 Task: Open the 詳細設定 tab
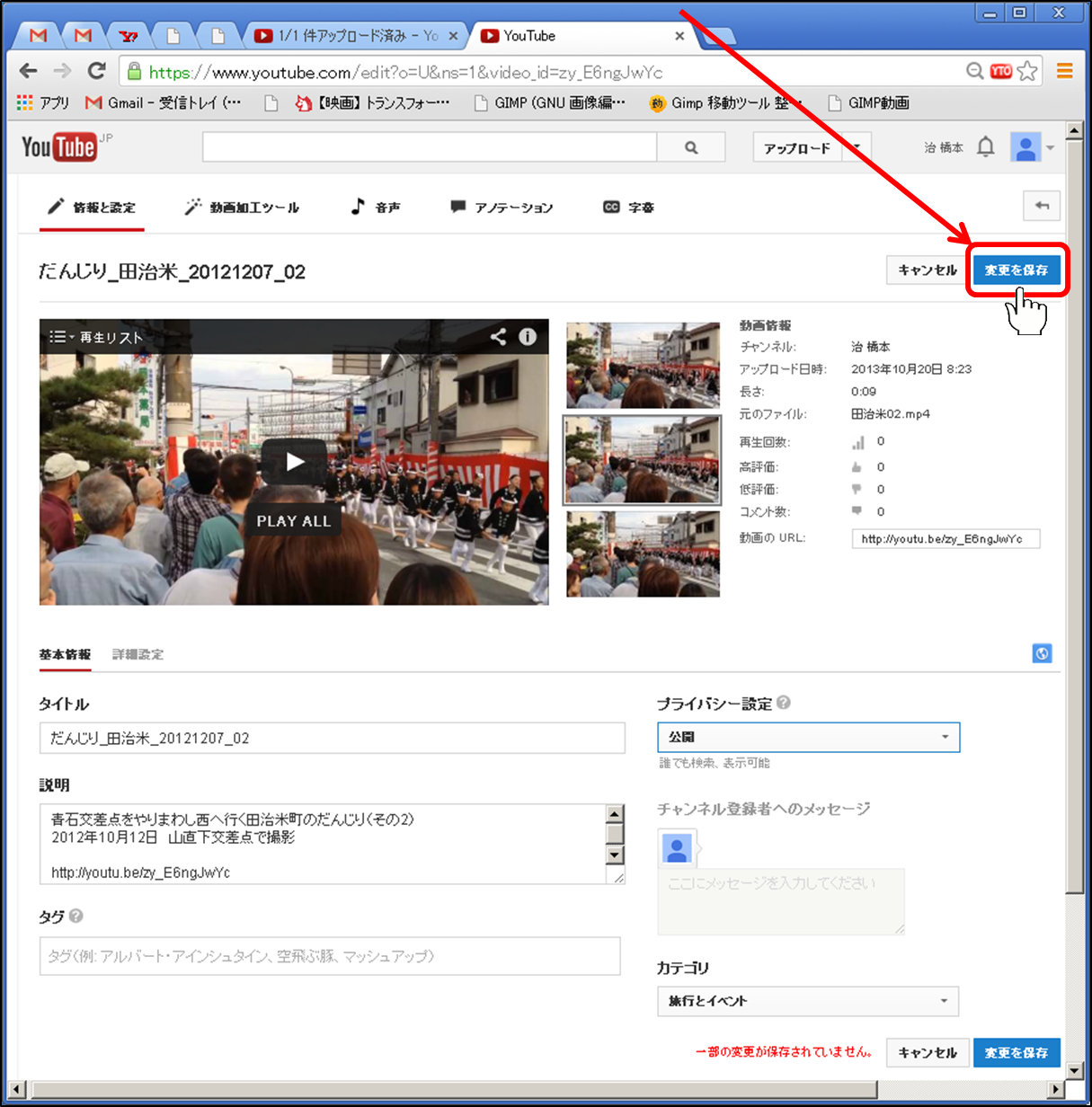click(x=138, y=654)
